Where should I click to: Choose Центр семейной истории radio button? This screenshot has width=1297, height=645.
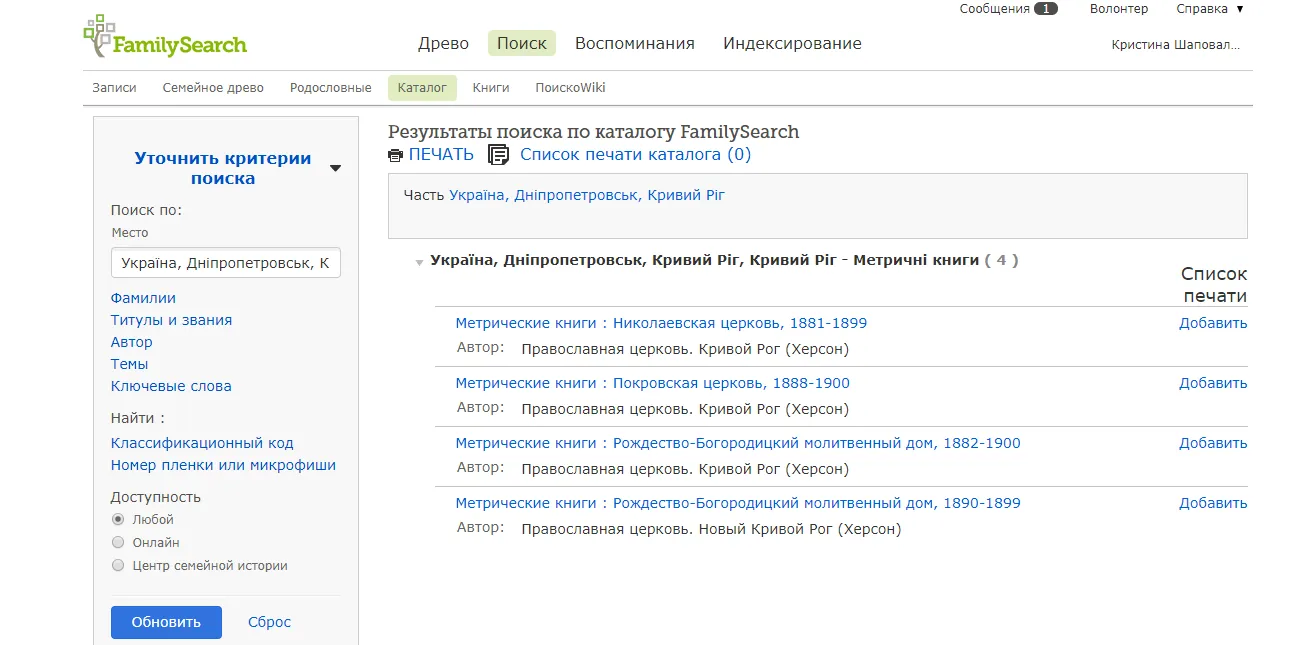point(118,565)
